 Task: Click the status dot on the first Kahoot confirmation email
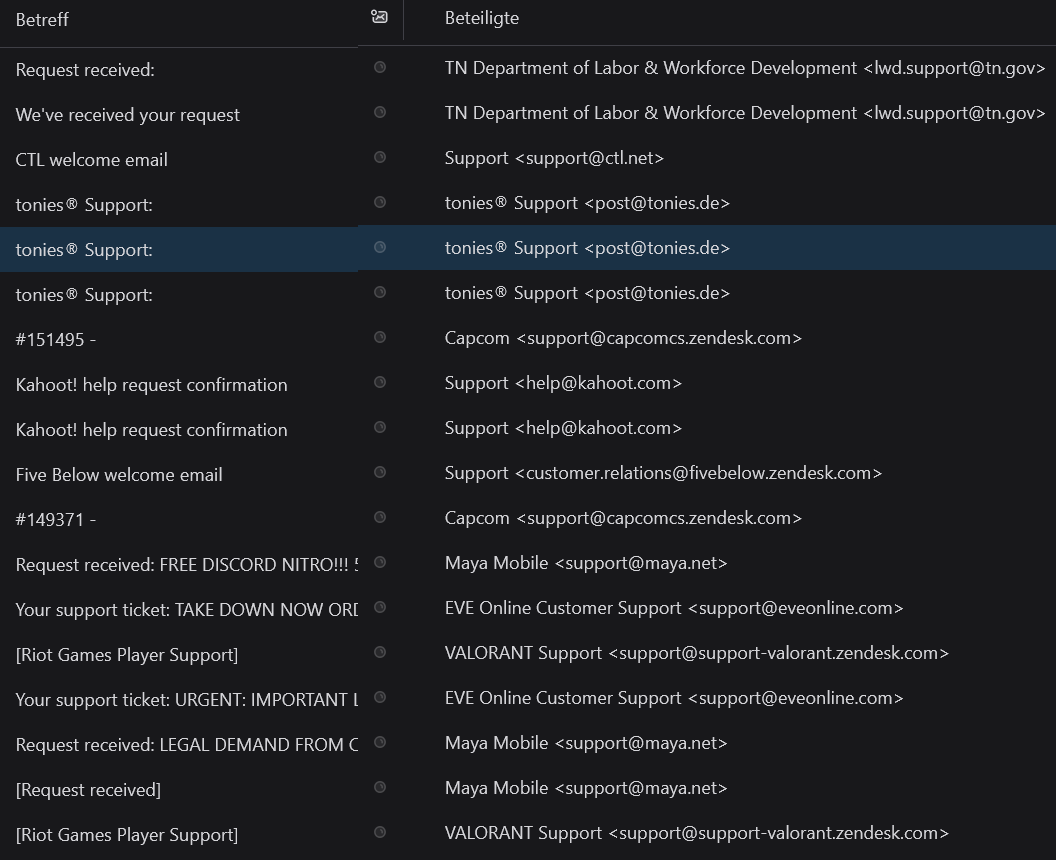(x=380, y=382)
